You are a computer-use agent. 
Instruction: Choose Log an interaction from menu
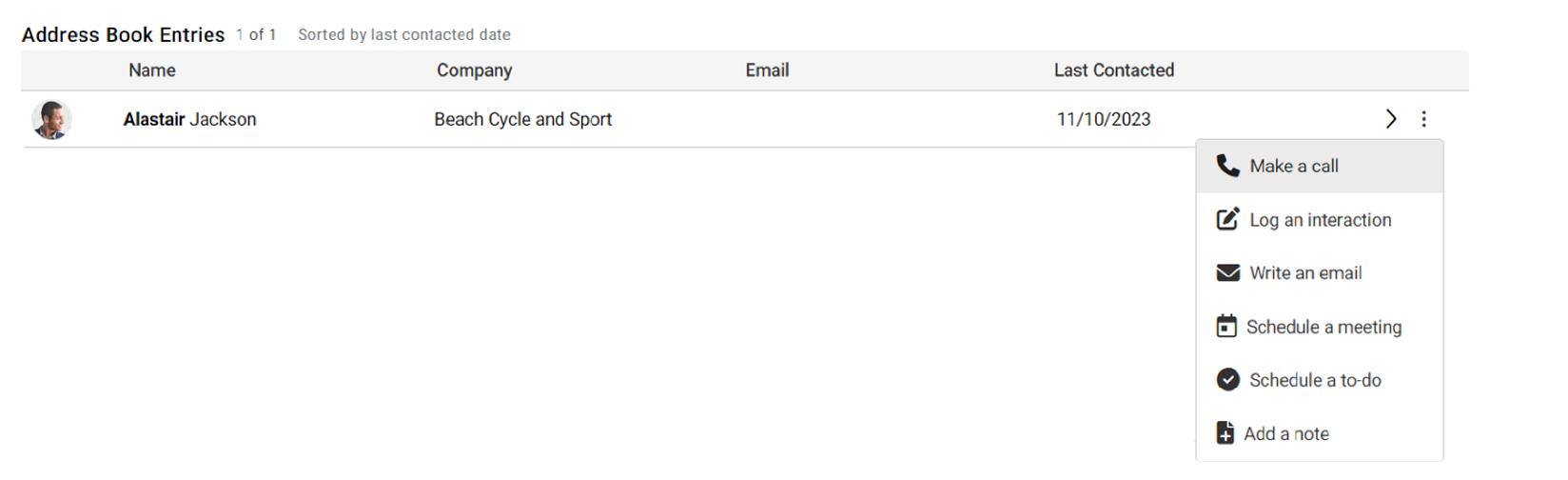(1320, 220)
